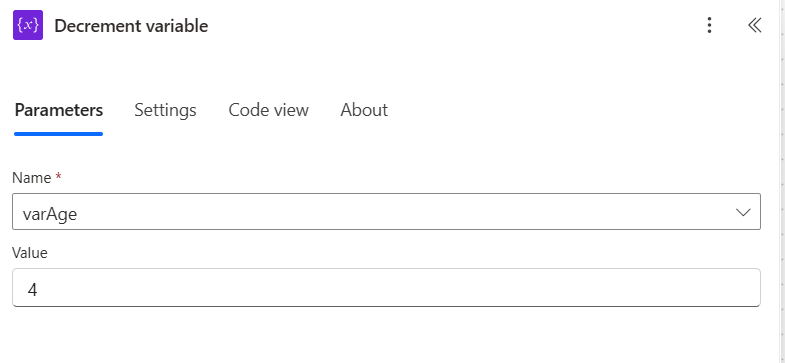Focus the Value input field
This screenshot has height=363, width=785.
click(x=386, y=287)
